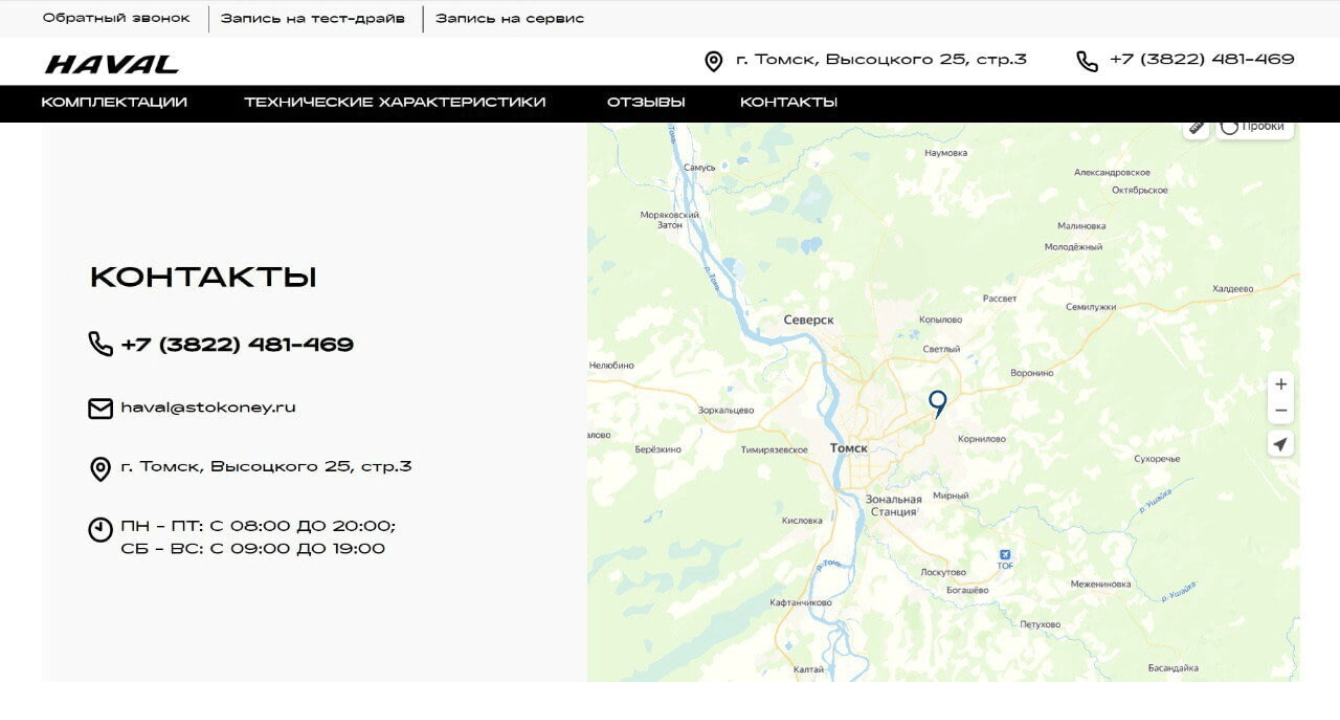
Task: Click the phone handset icon in the header
Action: [x=1087, y=62]
